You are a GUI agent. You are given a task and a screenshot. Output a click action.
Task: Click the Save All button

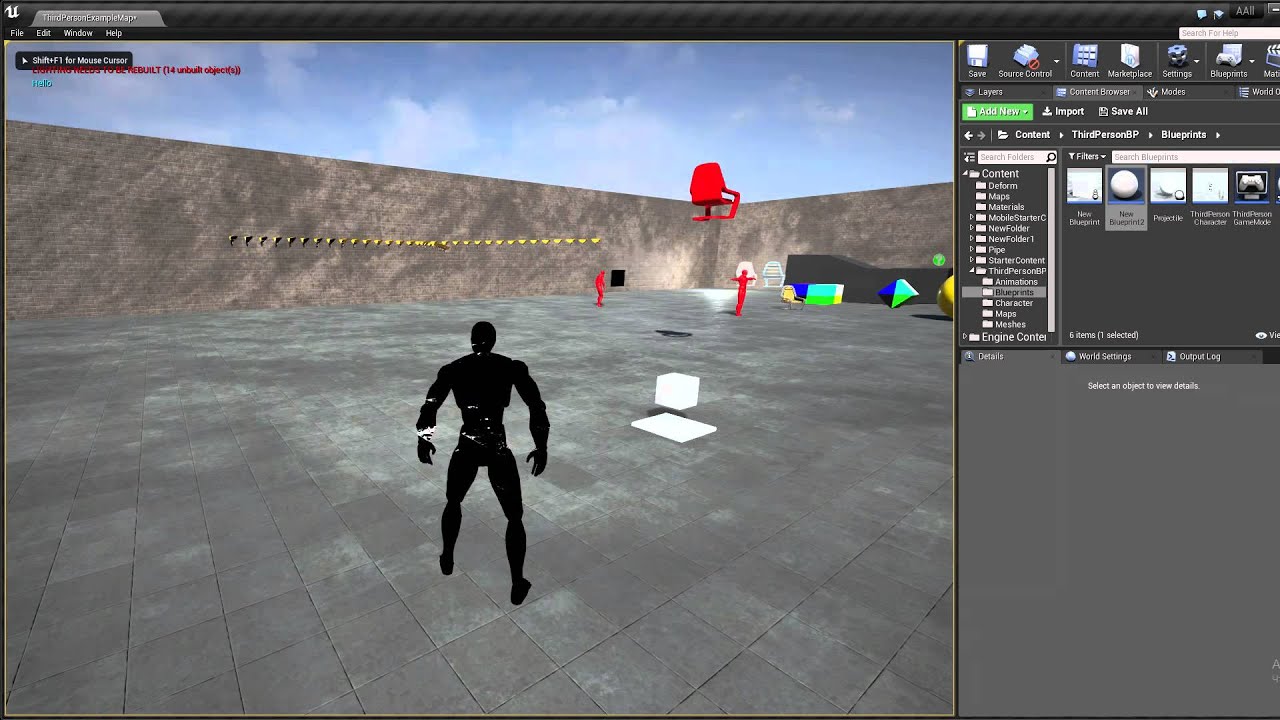(1123, 112)
